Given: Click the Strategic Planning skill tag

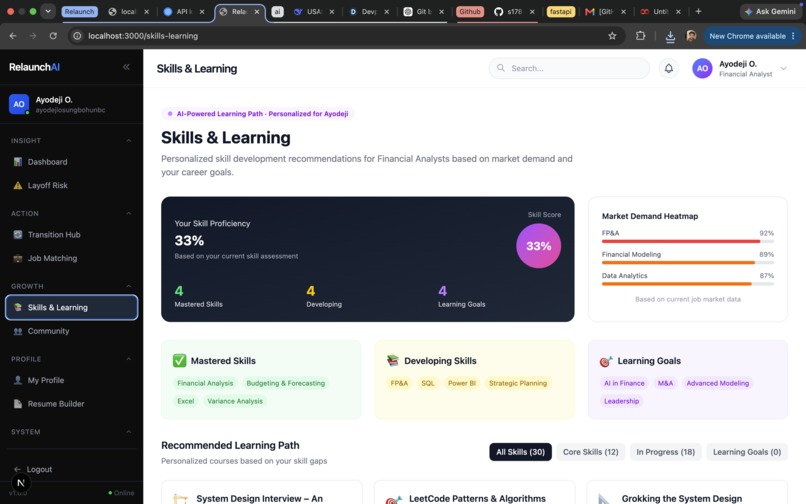Looking at the screenshot, I should coord(518,383).
